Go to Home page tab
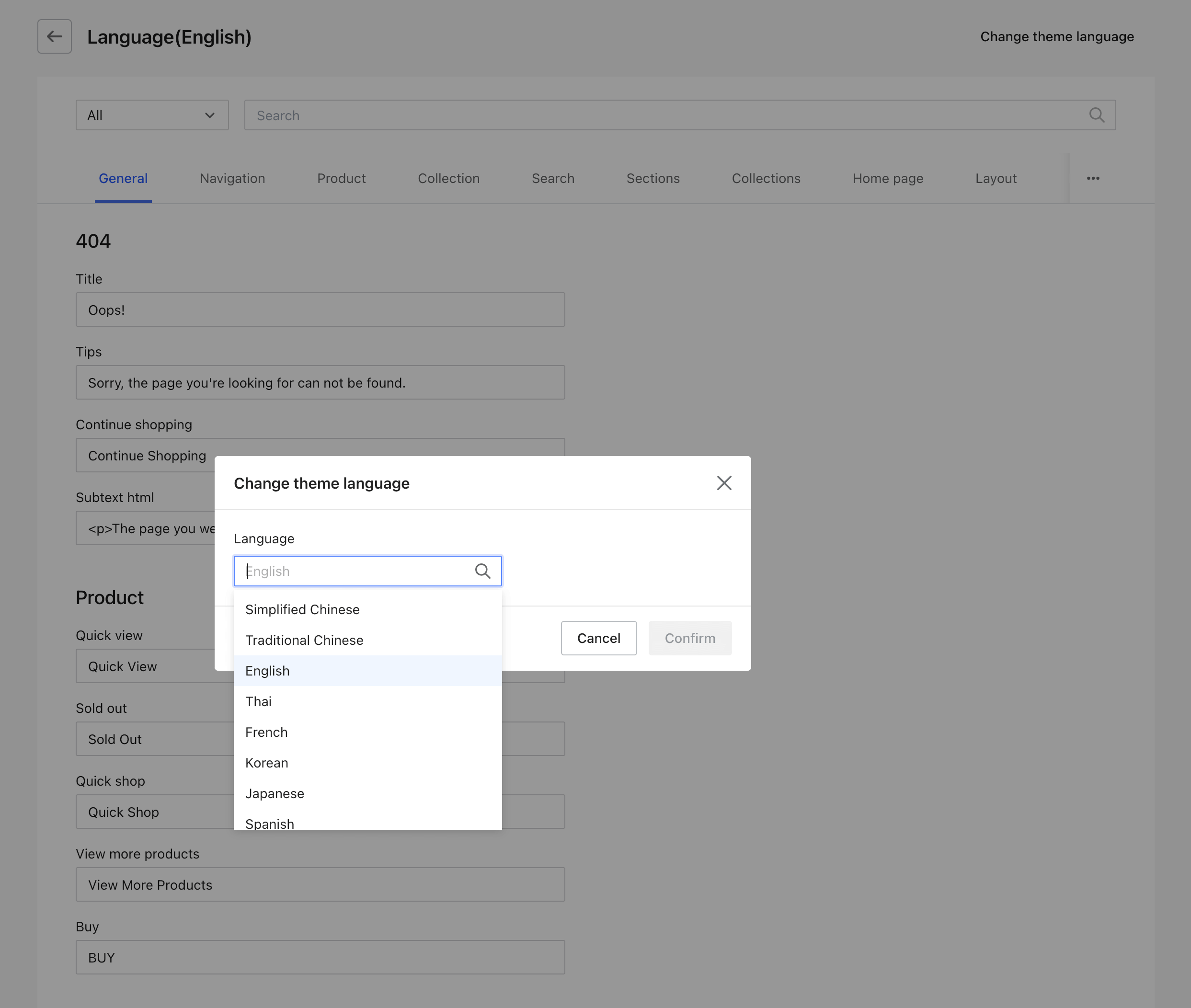The image size is (1191, 1008). point(888,178)
